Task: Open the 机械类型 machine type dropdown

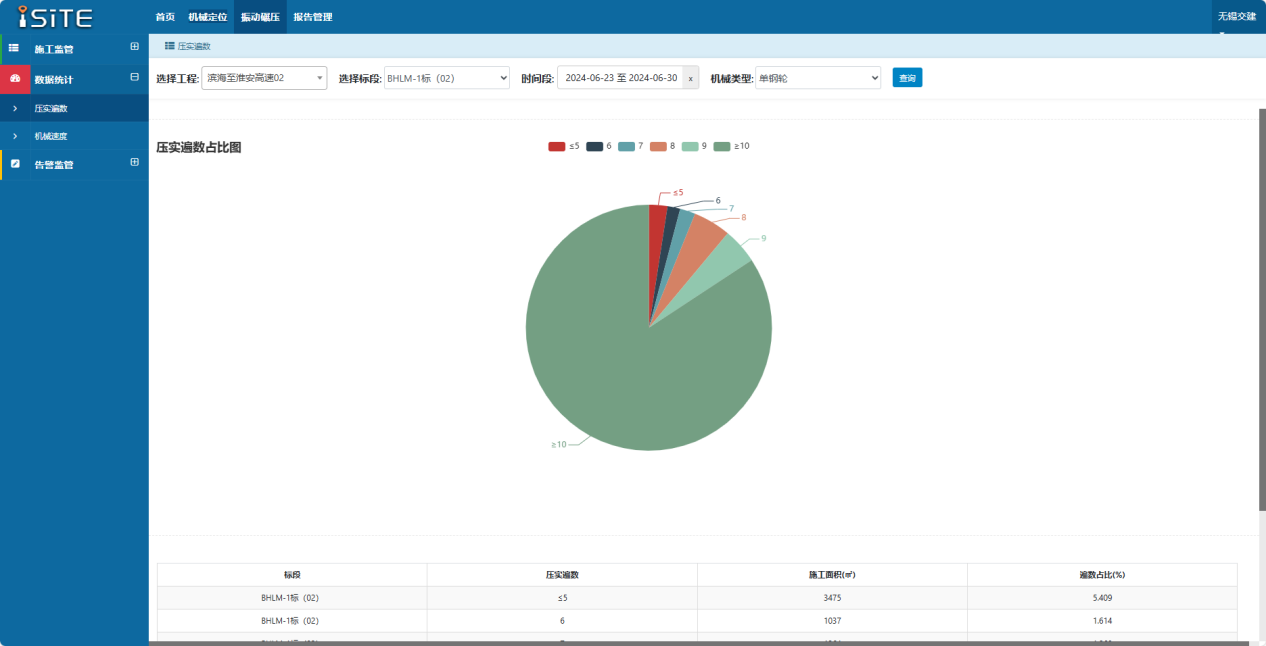Action: pos(818,78)
